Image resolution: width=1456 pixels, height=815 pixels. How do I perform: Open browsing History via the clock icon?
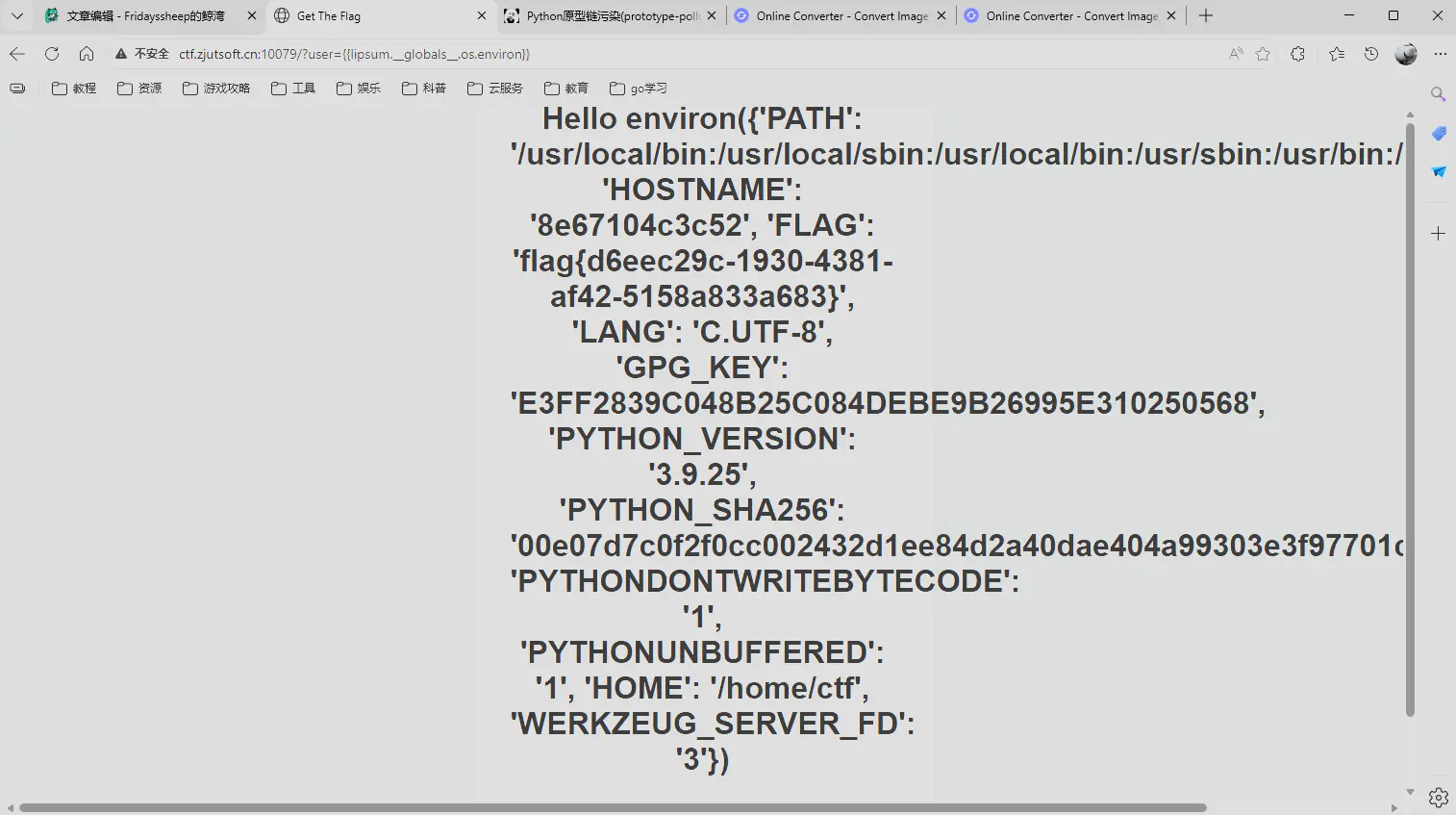pos(1370,54)
